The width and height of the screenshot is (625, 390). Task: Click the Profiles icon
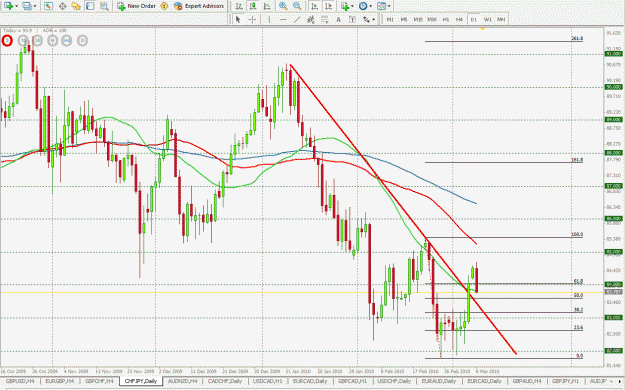pos(27,6)
